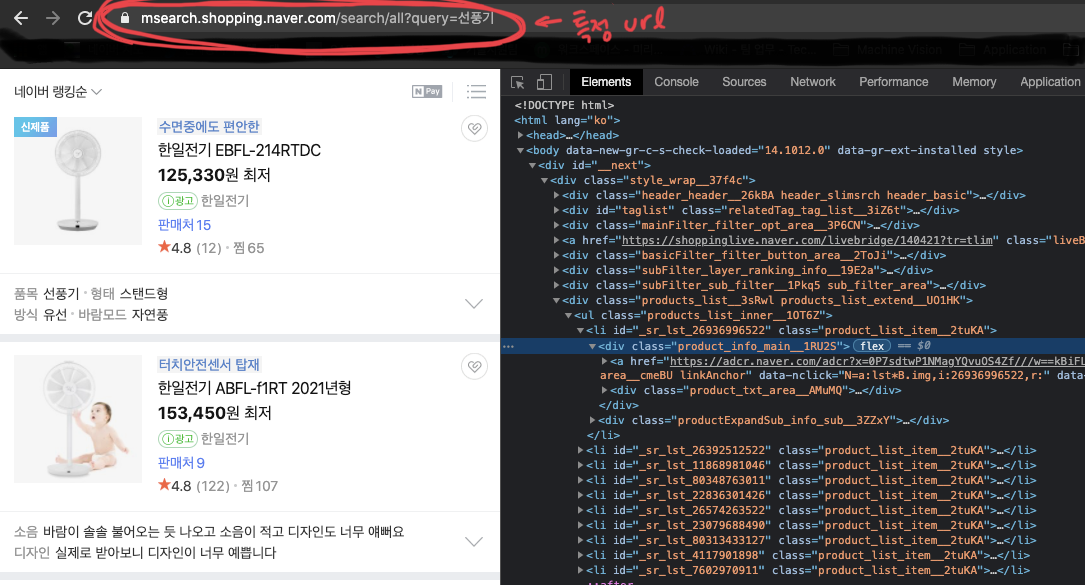Expand the mainFilter_filter_opt_area div node
Screen dimensions: 1085x585
(x=556, y=226)
